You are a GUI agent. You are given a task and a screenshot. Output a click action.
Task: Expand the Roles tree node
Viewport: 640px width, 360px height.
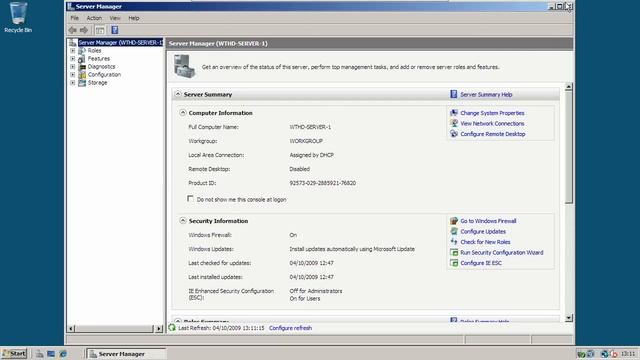pos(73,51)
